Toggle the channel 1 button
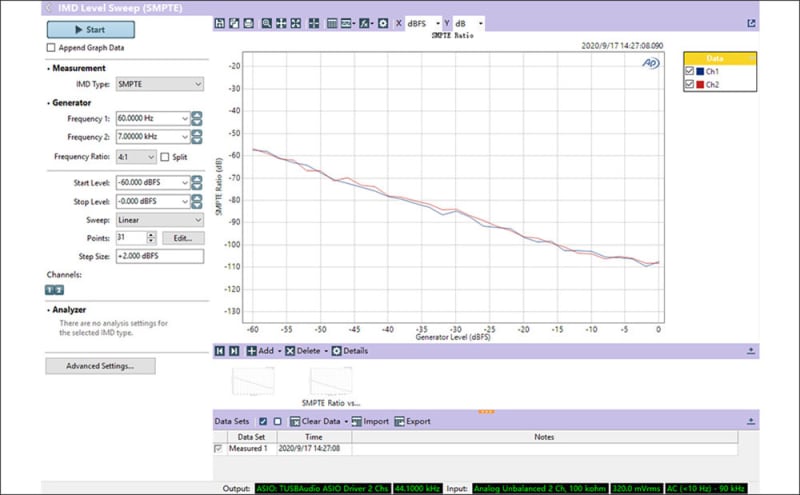 pos(49,290)
